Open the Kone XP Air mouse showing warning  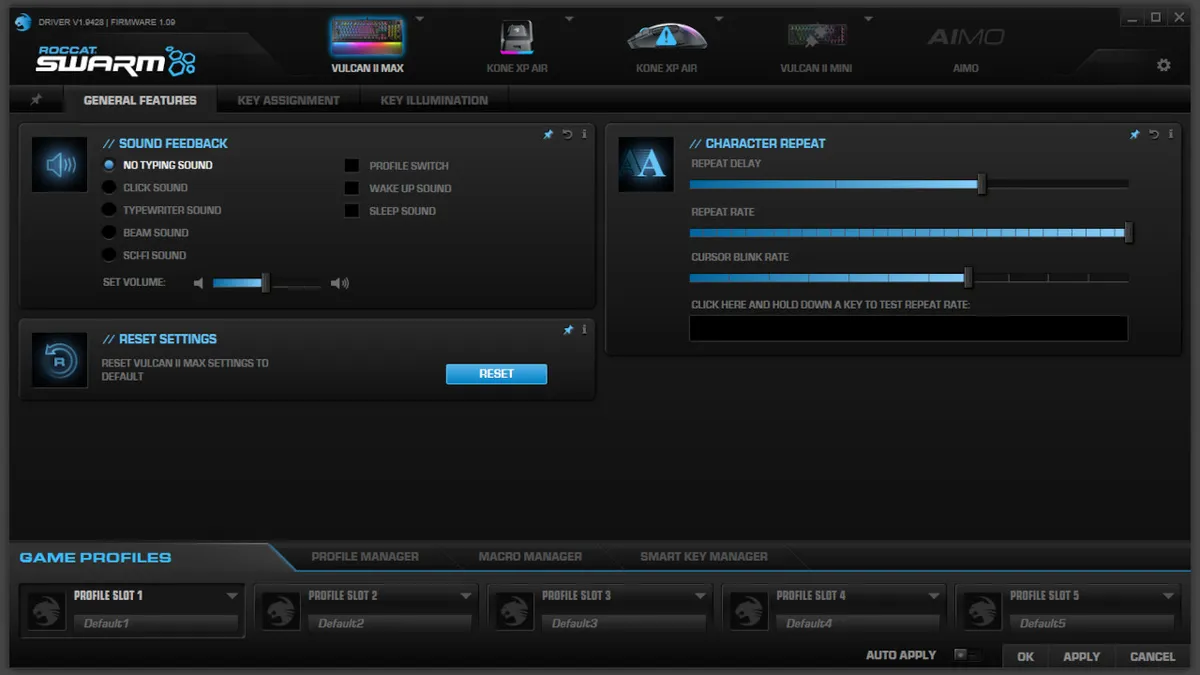click(667, 38)
